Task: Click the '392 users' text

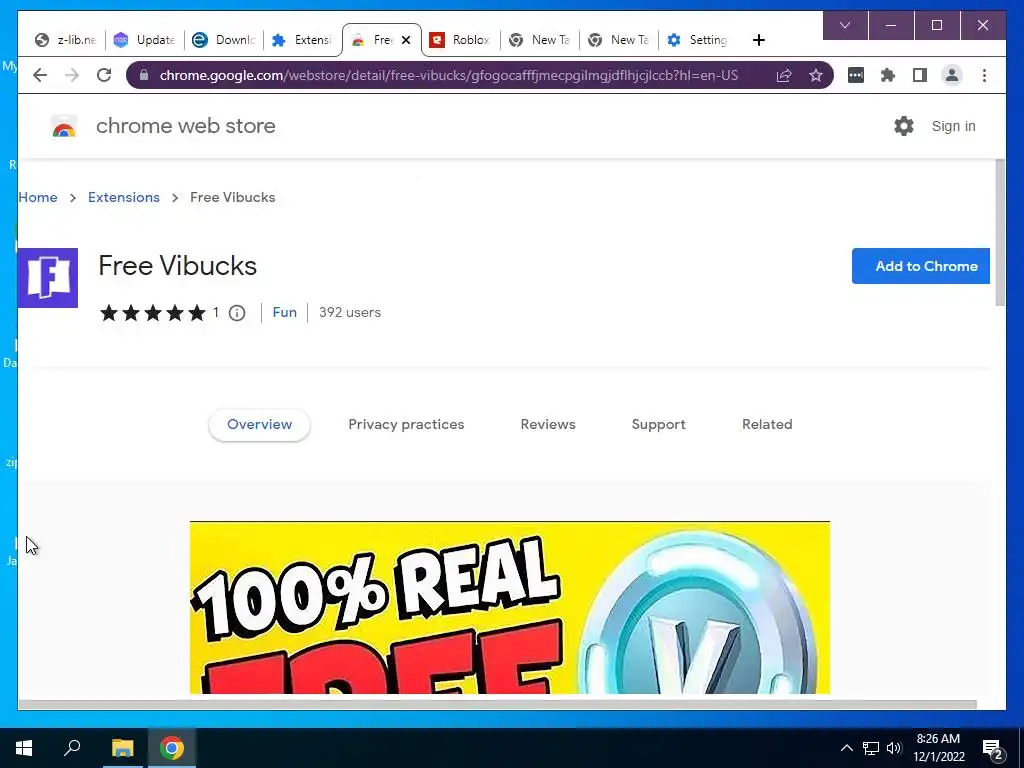Action: pos(349,312)
